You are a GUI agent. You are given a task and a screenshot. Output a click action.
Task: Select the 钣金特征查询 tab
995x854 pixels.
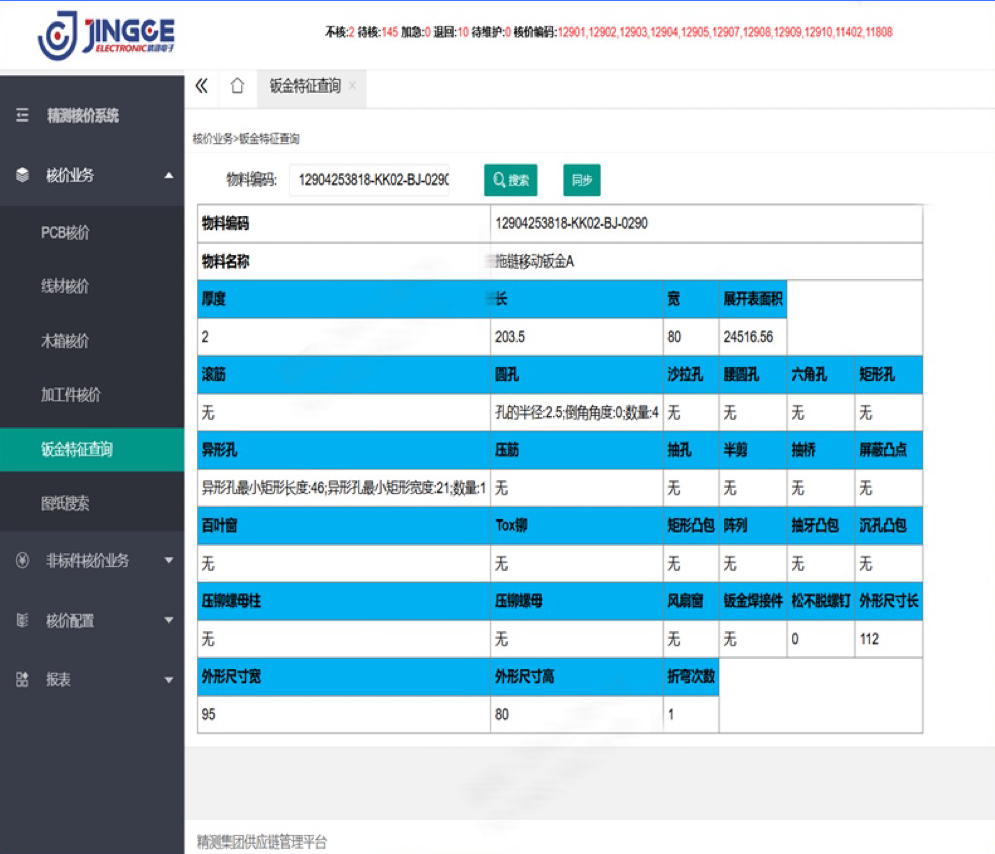pyautogui.click(x=304, y=86)
